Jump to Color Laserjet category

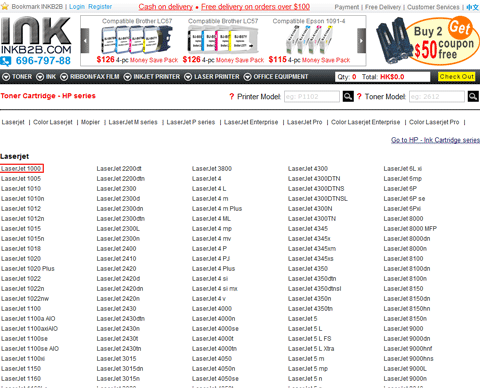tap(53, 122)
